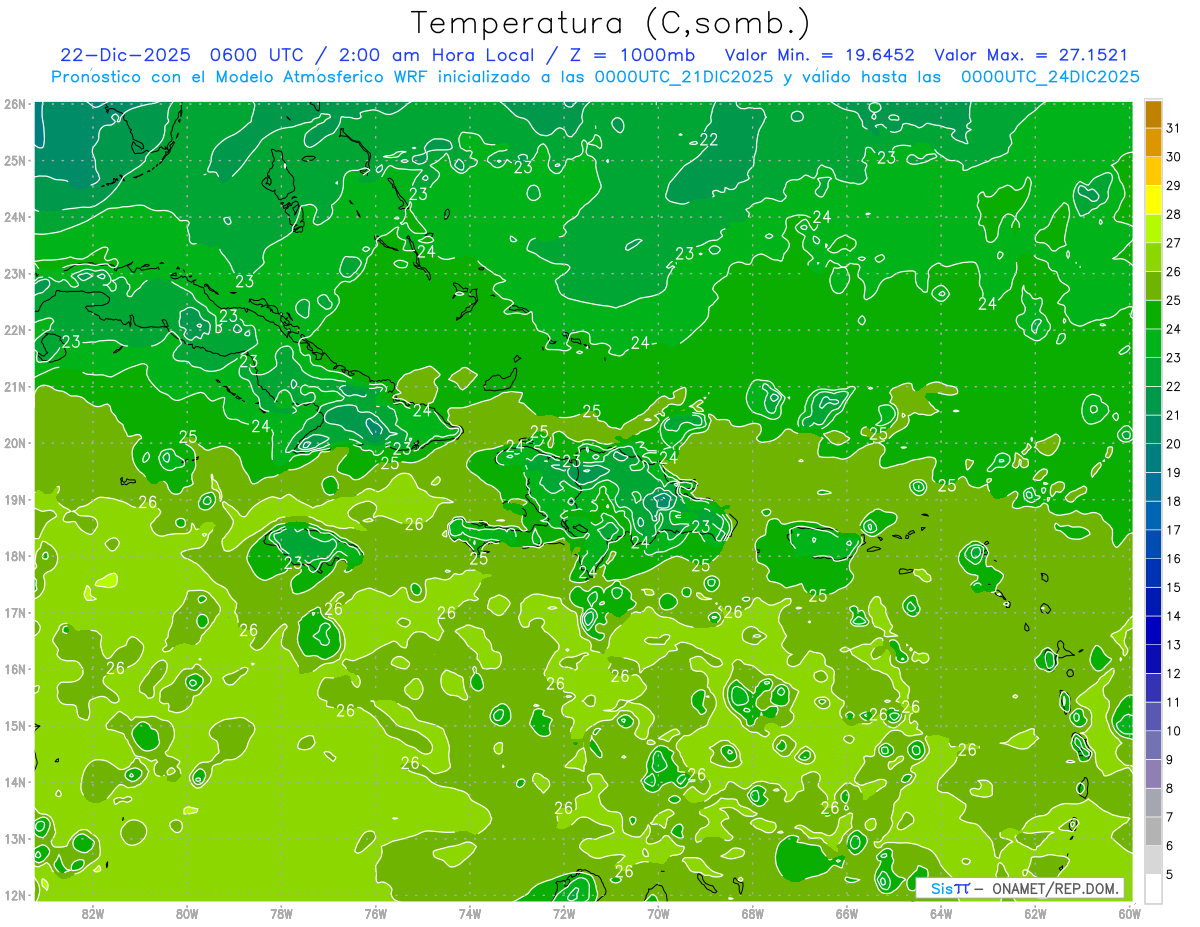Click the "18N" latitude axis label
Viewport: 1200px width, 927px height.
click(x=14, y=556)
